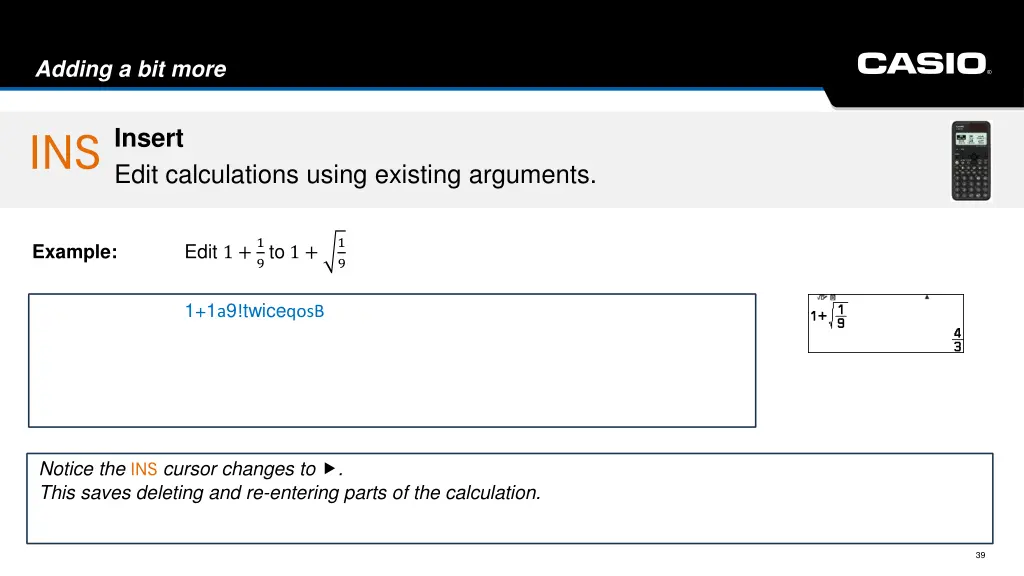Viewport: 1024px width, 576px height.
Task: Click the up-arrow indicator on calculator display
Action: coord(927,297)
